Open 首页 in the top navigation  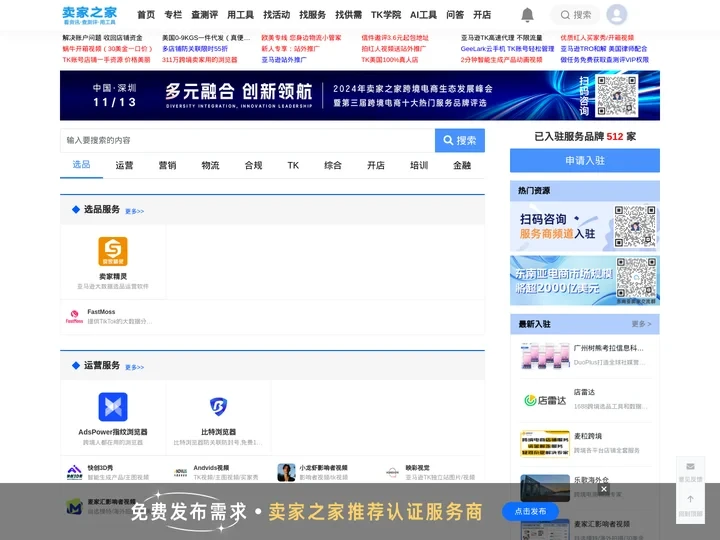pyautogui.click(x=146, y=15)
